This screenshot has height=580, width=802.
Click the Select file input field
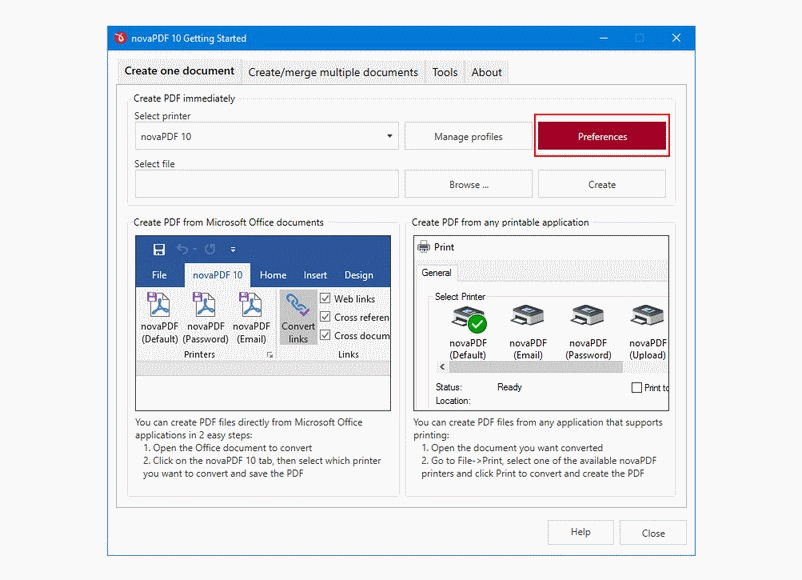point(266,184)
